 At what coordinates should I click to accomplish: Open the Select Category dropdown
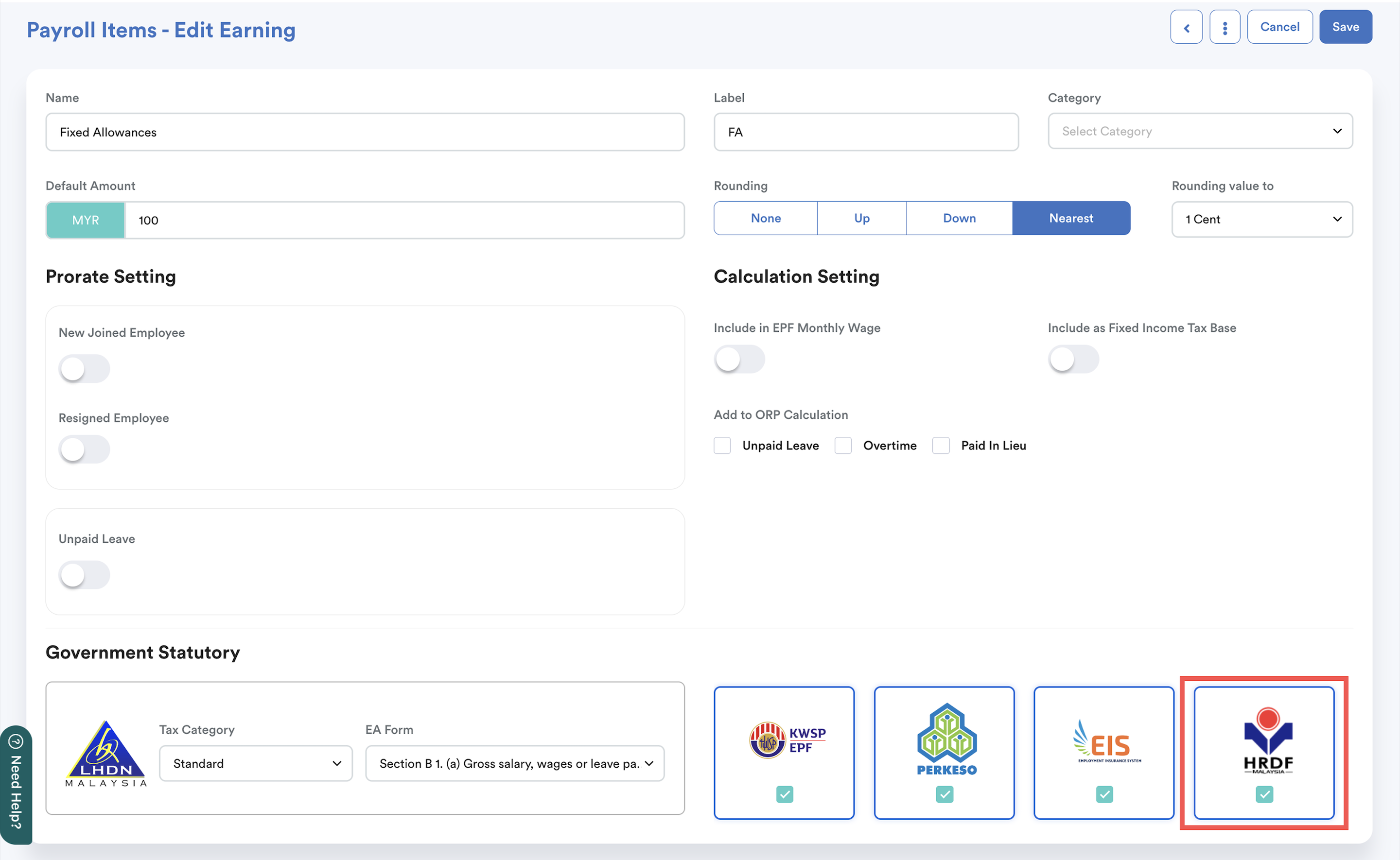pyautogui.click(x=1200, y=131)
